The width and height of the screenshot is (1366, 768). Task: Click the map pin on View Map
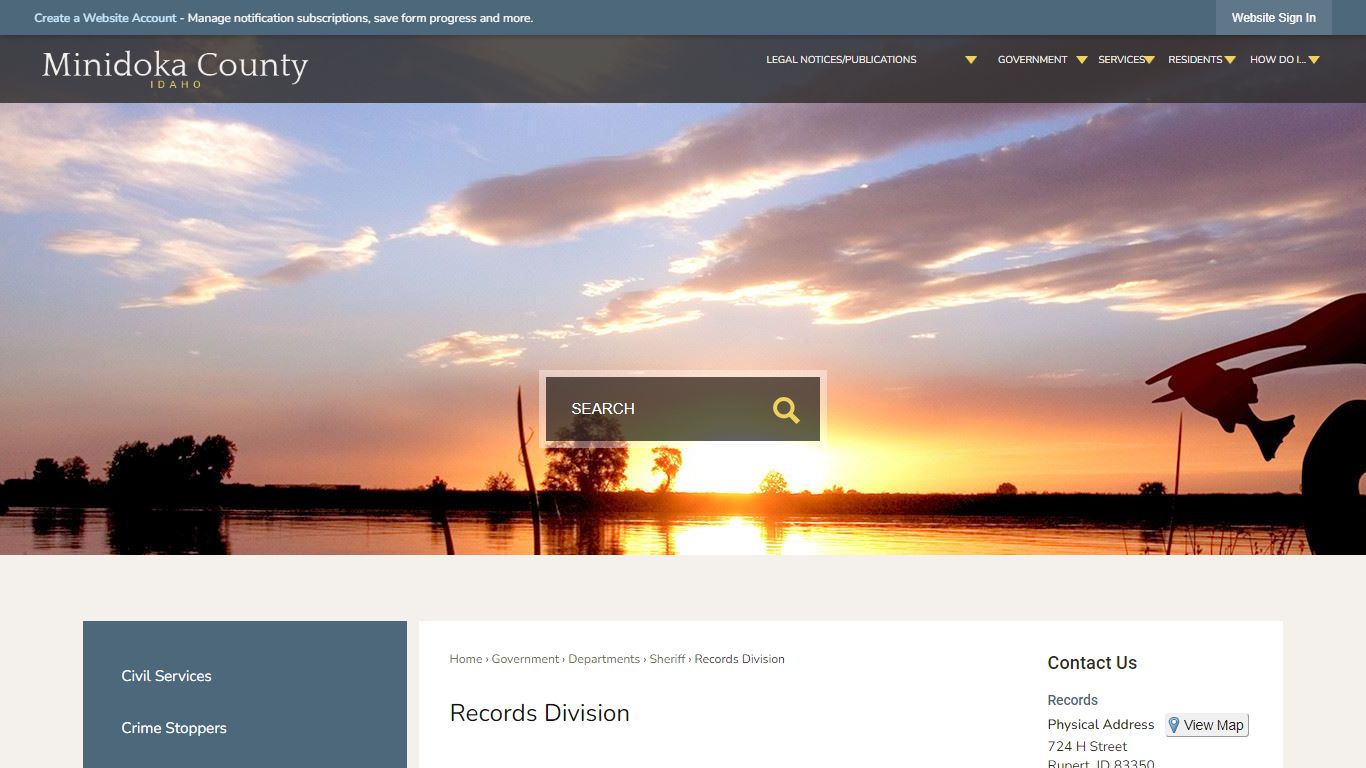coord(1174,725)
